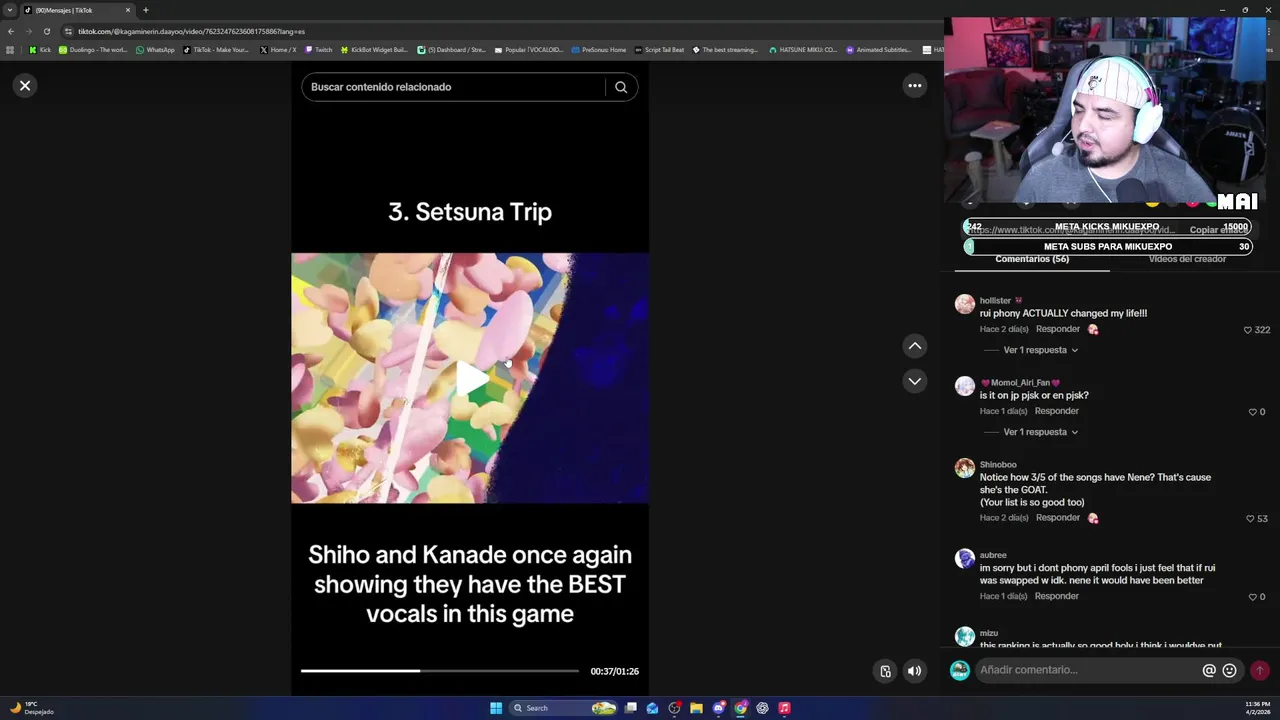
Task: Reload the page with refresh icon
Action: [x=46, y=31]
